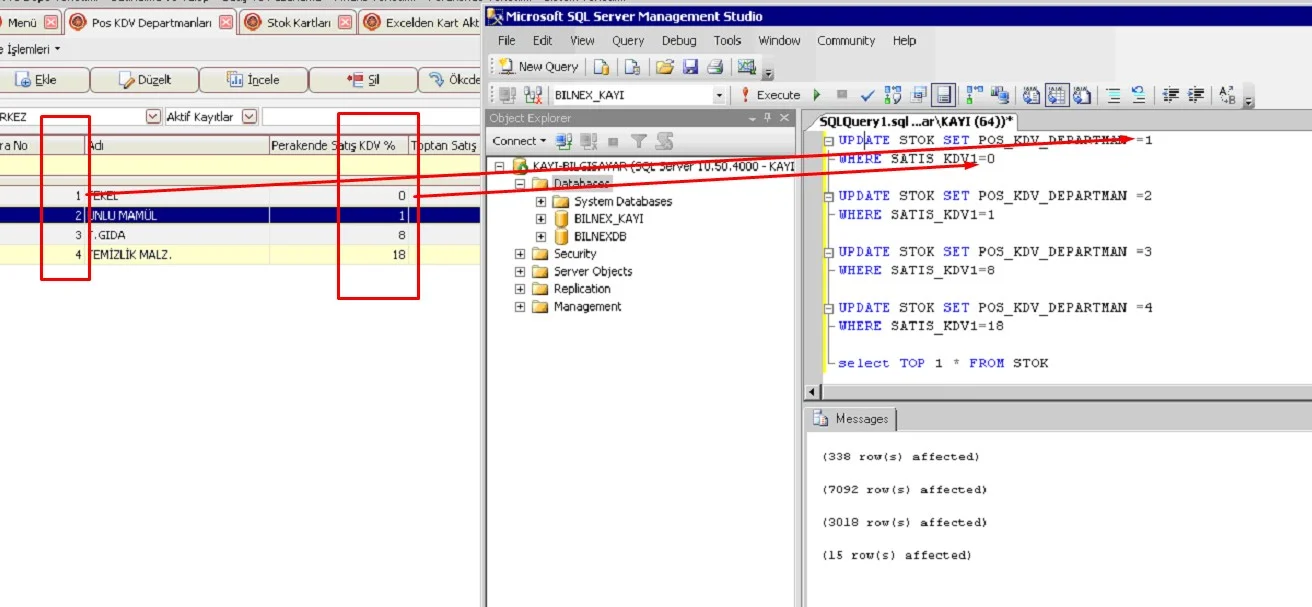The image size is (1312, 607).
Task: Open the BILNEX_KAYI database dropdown
Action: point(719,95)
